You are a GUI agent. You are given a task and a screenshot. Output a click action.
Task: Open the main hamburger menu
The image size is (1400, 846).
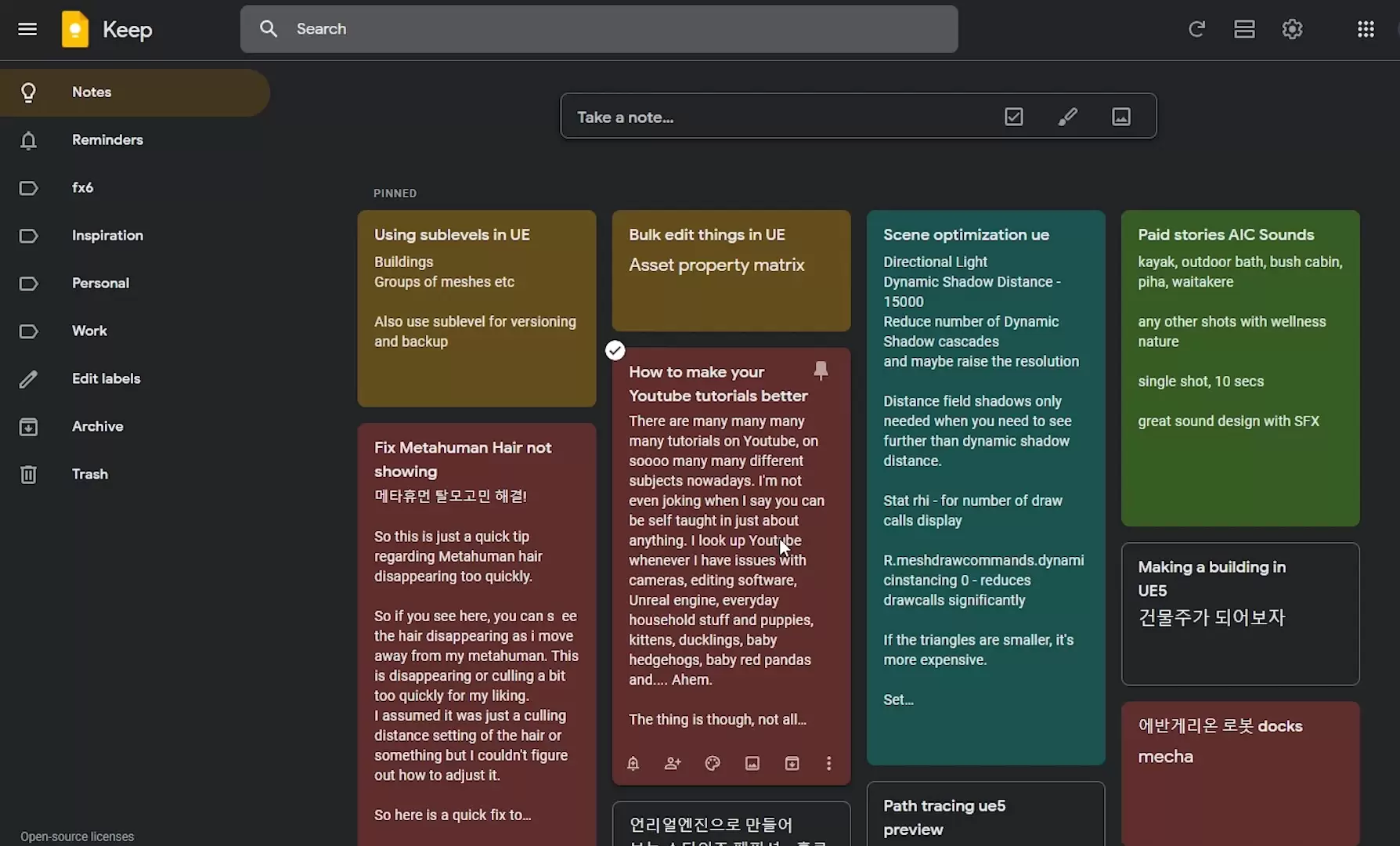(x=27, y=29)
